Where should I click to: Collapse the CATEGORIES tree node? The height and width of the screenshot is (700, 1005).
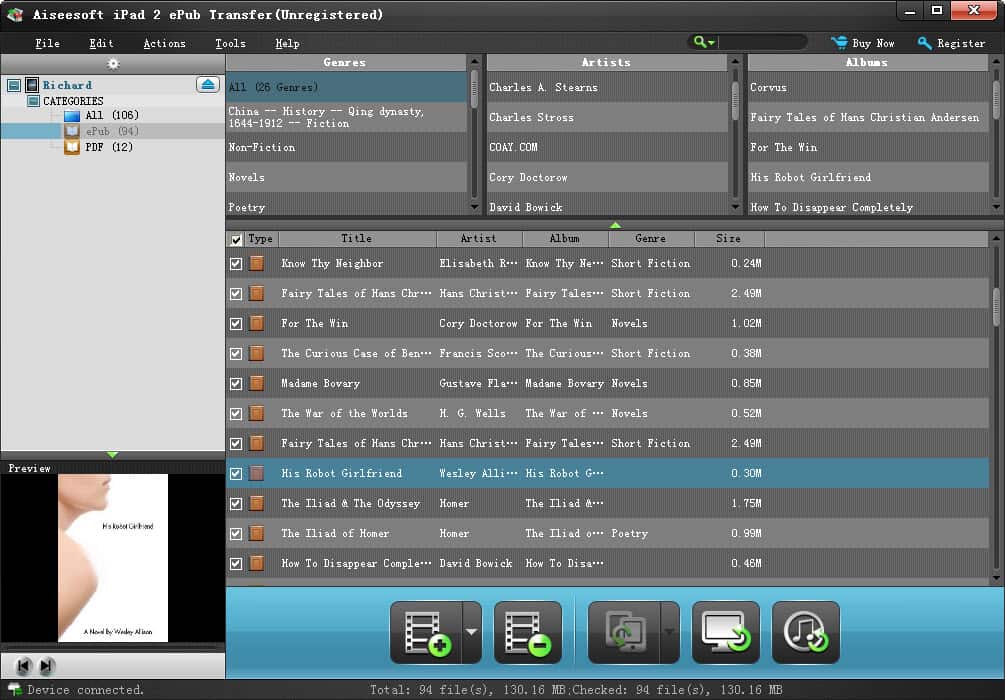(x=33, y=101)
